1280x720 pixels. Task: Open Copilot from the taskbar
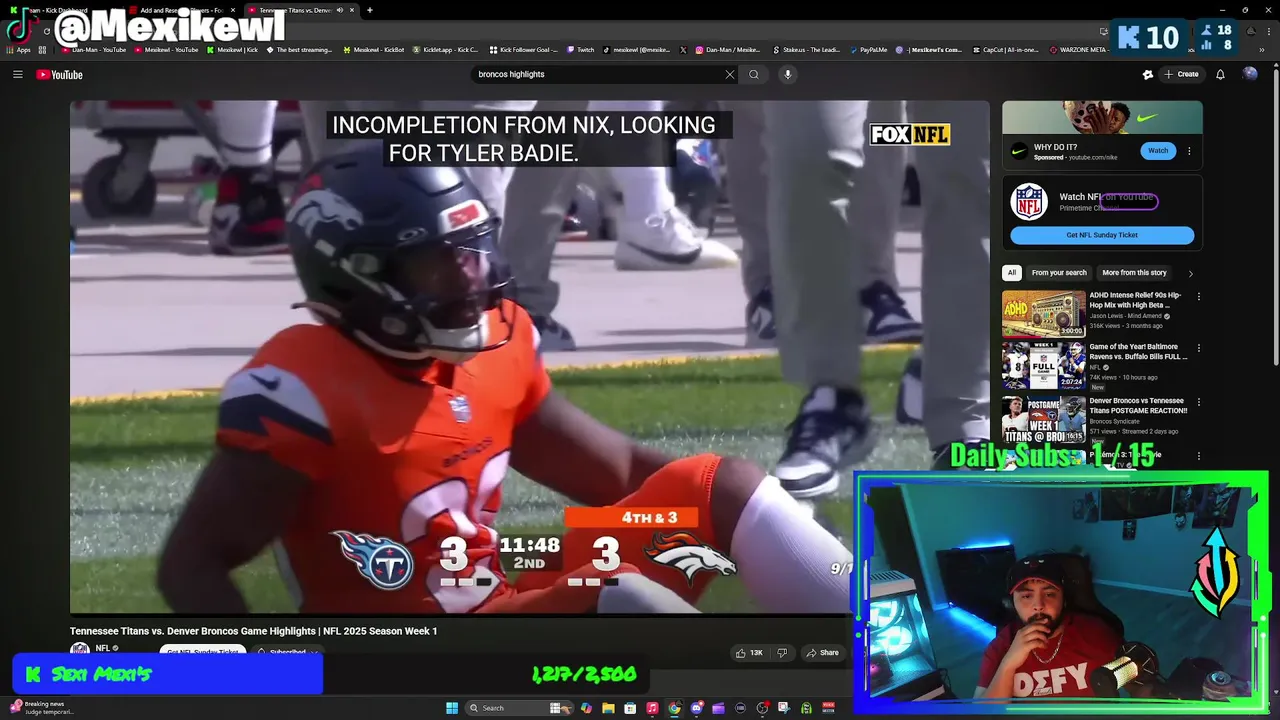click(586, 708)
